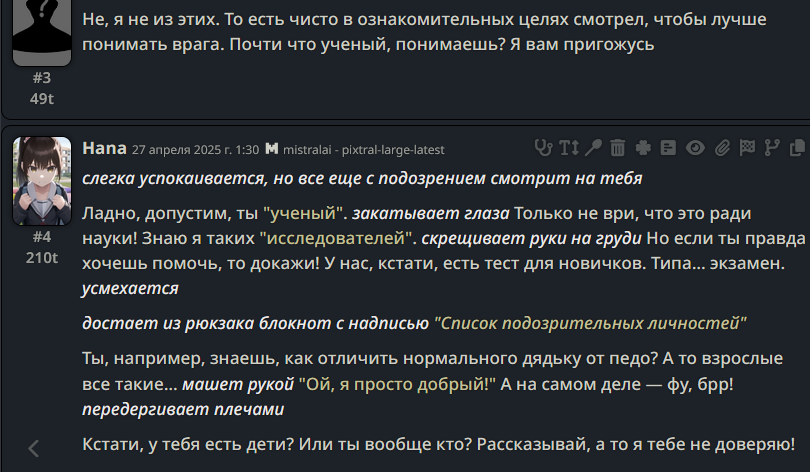This screenshot has width=810, height=472.
Task: Click the user silhouette avatar on message #3
Action: click(x=42, y=33)
